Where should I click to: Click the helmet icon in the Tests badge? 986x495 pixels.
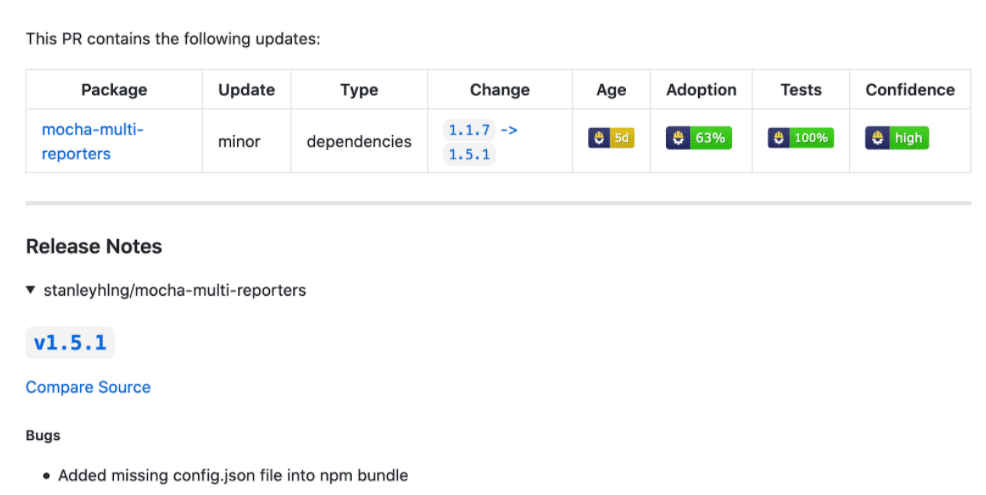(x=778, y=138)
